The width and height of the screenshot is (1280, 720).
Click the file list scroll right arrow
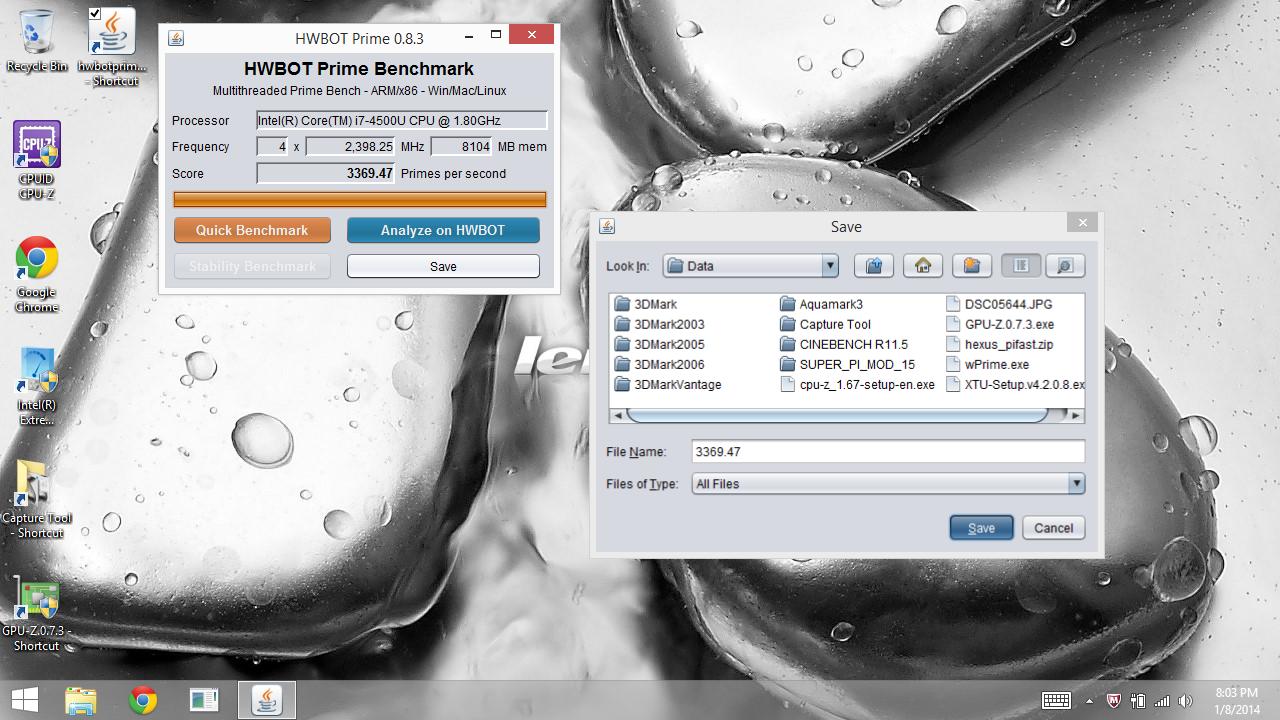[x=1076, y=415]
